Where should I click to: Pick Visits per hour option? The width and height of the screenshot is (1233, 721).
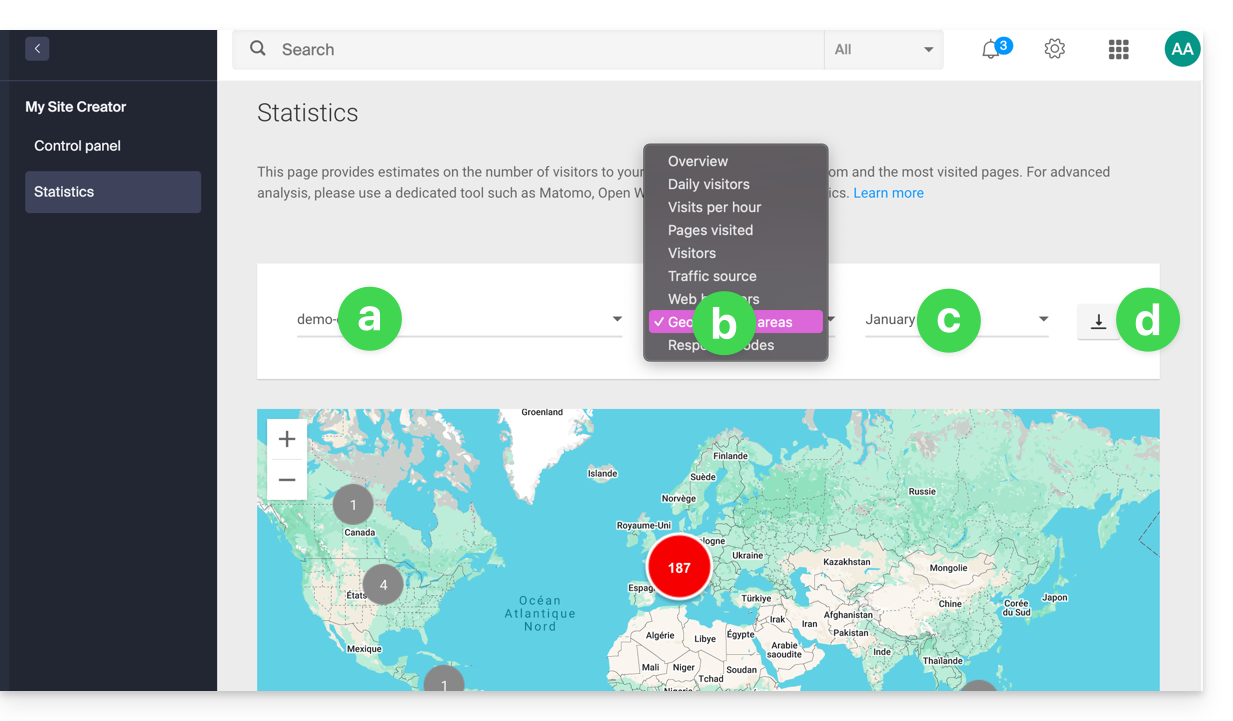[x=714, y=207]
